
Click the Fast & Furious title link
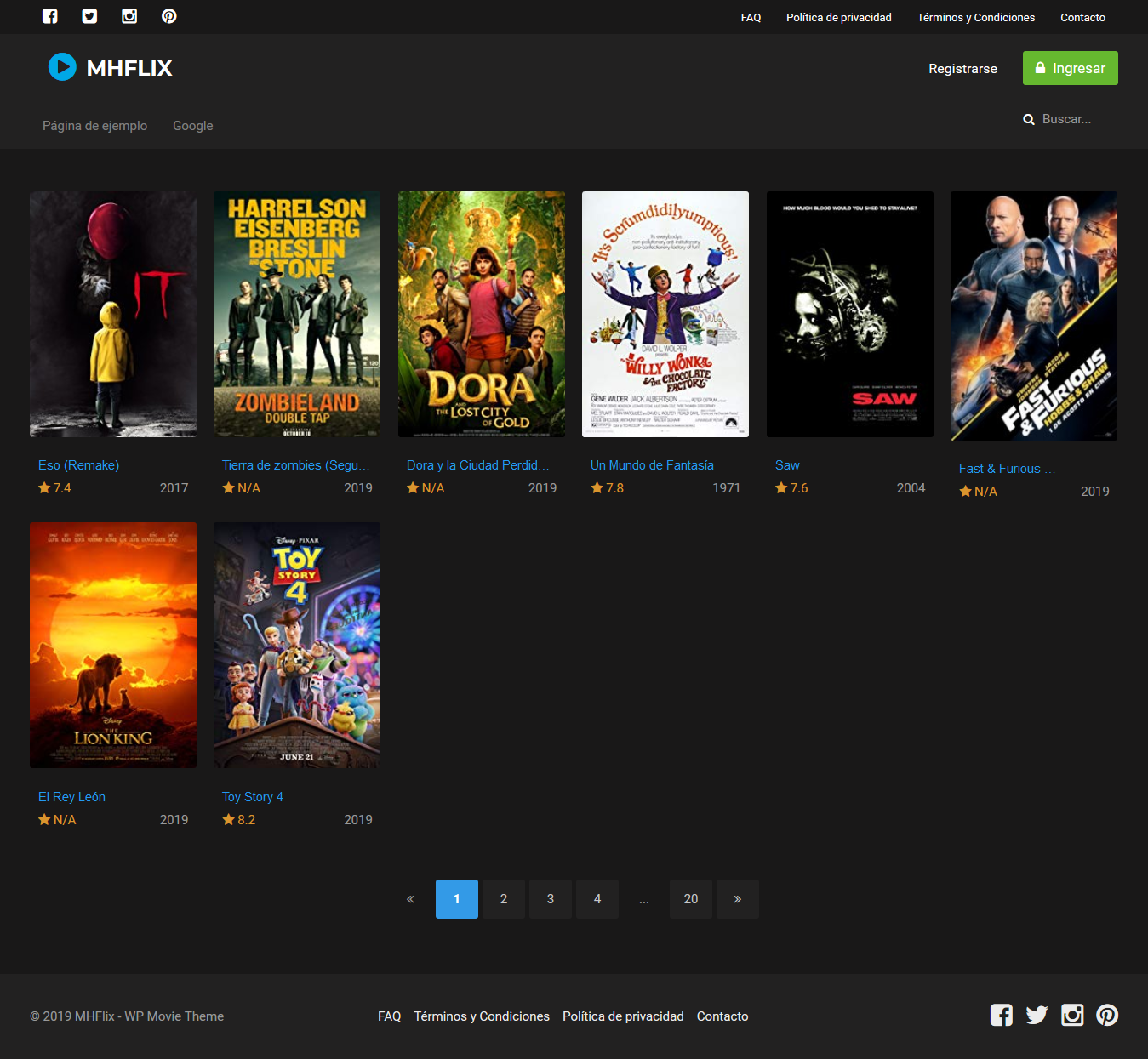coord(1007,469)
